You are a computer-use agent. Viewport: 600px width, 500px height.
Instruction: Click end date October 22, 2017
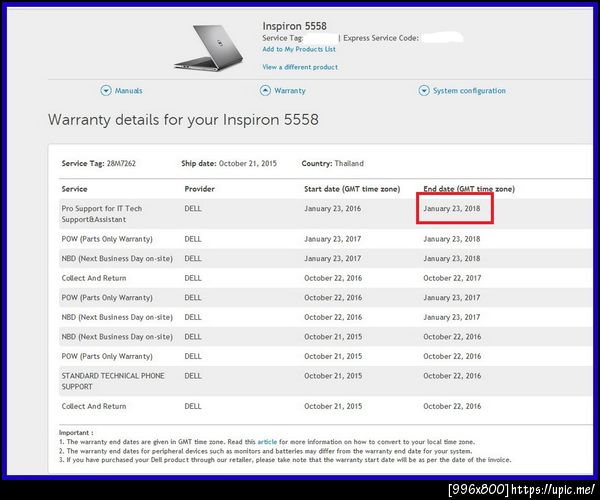tap(452, 278)
